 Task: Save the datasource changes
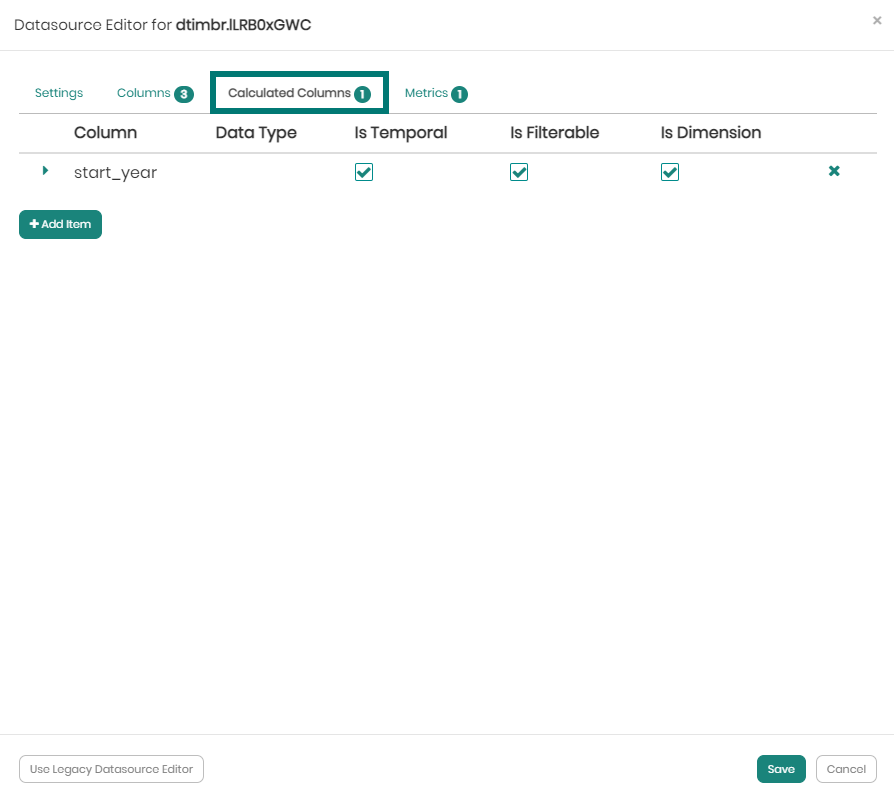[781, 769]
